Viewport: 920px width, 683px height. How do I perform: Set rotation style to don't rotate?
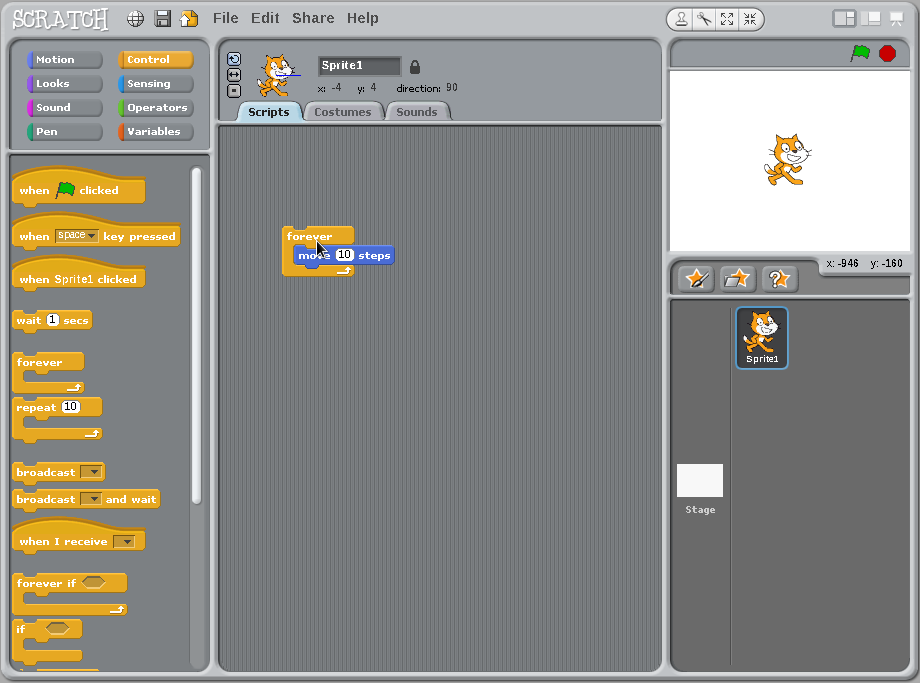[x=234, y=91]
